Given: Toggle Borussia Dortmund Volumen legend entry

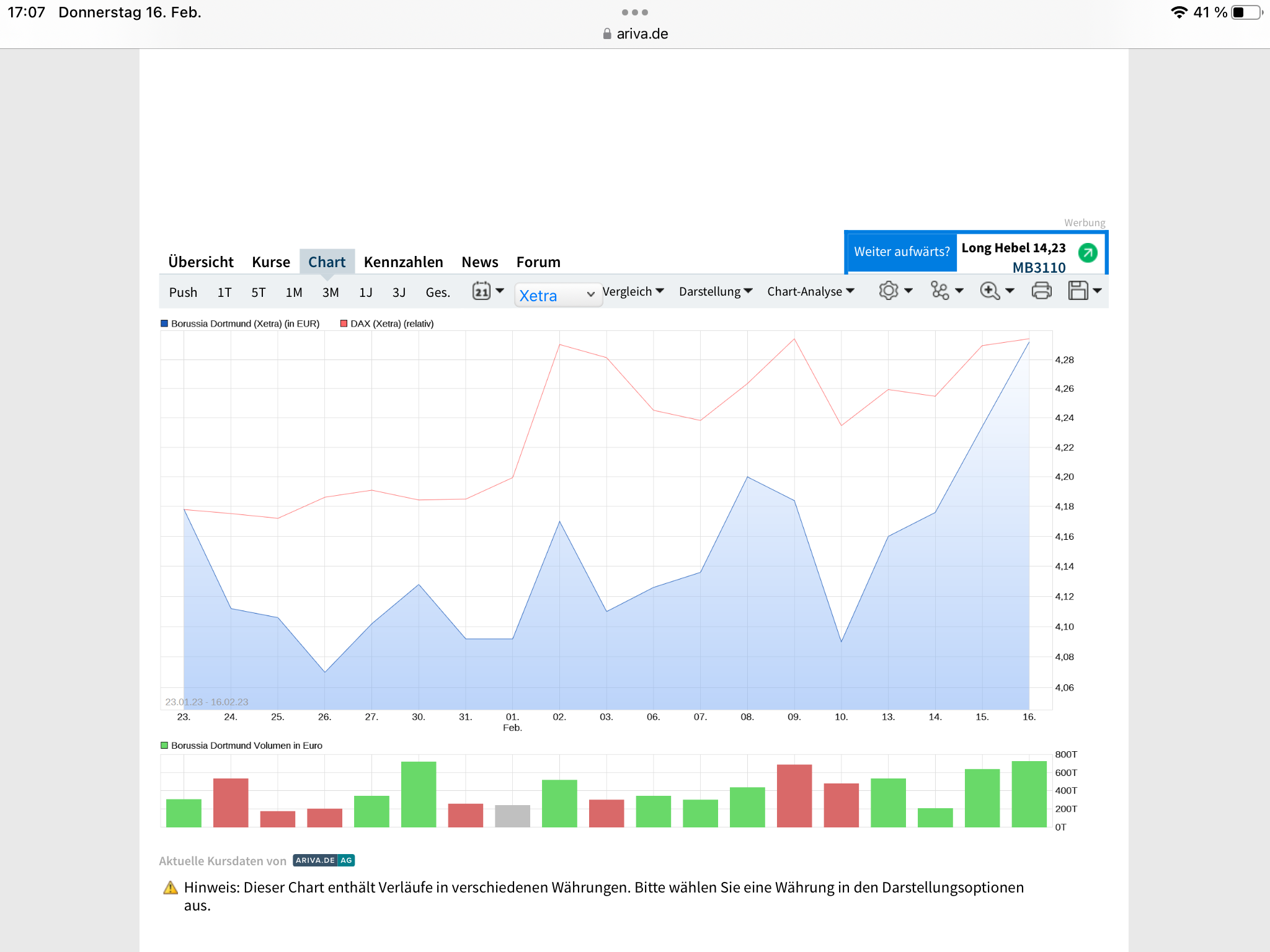Looking at the screenshot, I should pos(246,746).
